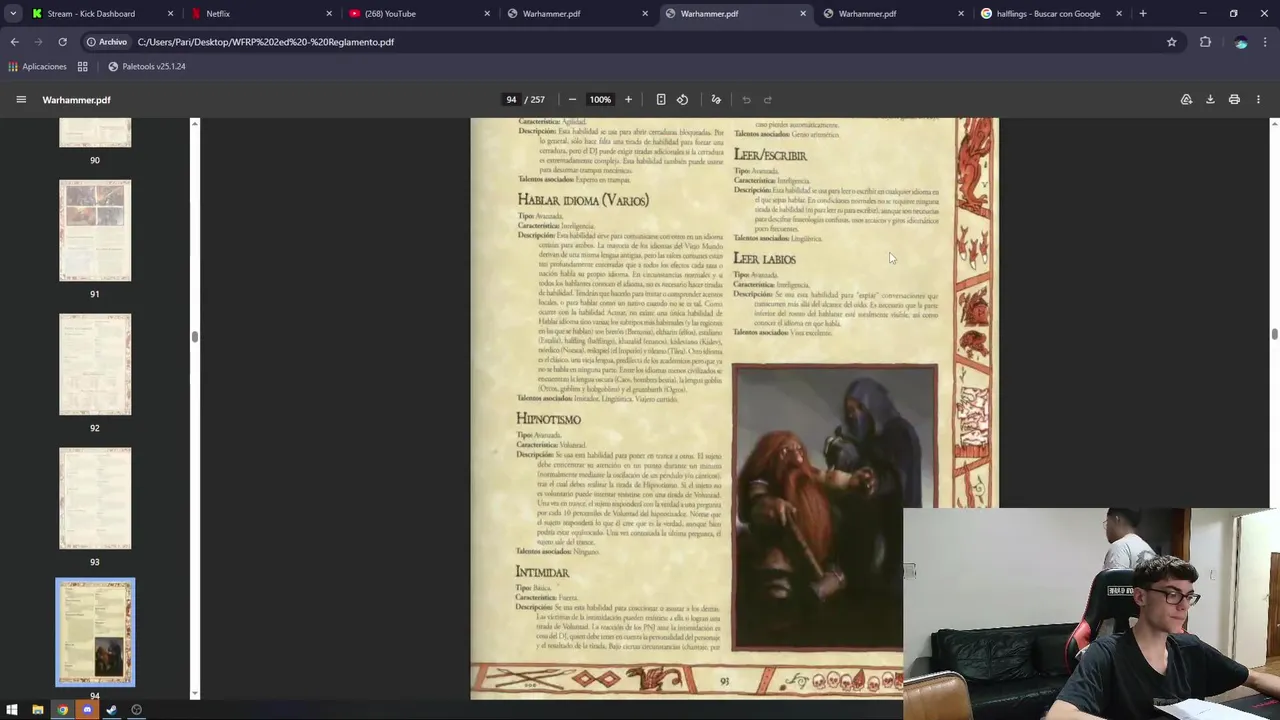1280x720 pixels.
Task: Open the Aplicaciones apps shortcut
Action: point(37,66)
